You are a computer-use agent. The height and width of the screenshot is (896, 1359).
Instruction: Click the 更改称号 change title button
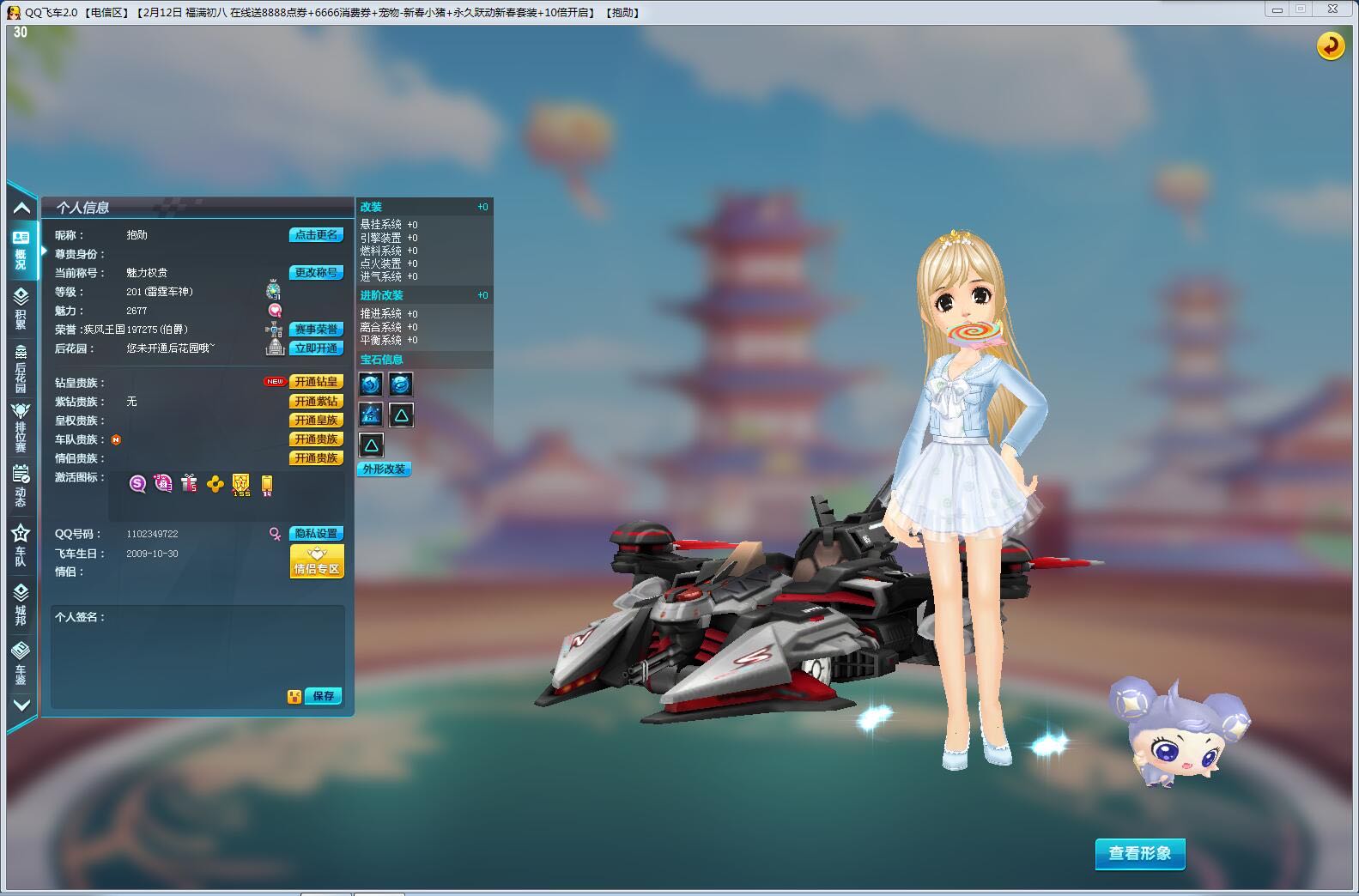tap(316, 272)
